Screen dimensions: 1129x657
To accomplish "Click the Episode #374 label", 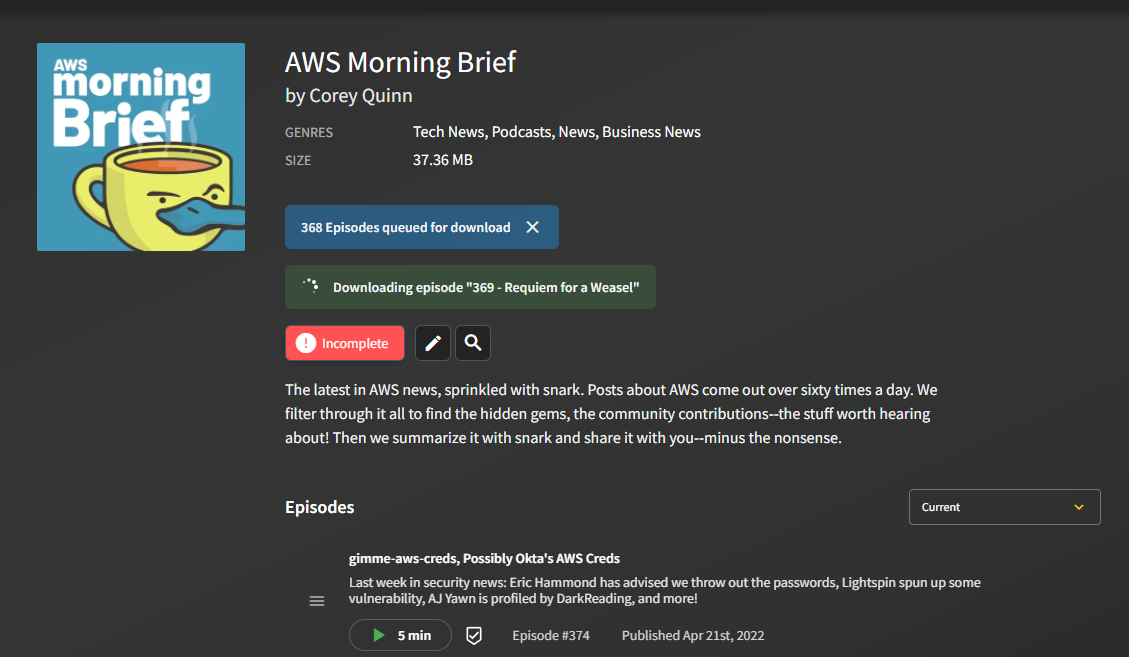I will click(551, 635).
